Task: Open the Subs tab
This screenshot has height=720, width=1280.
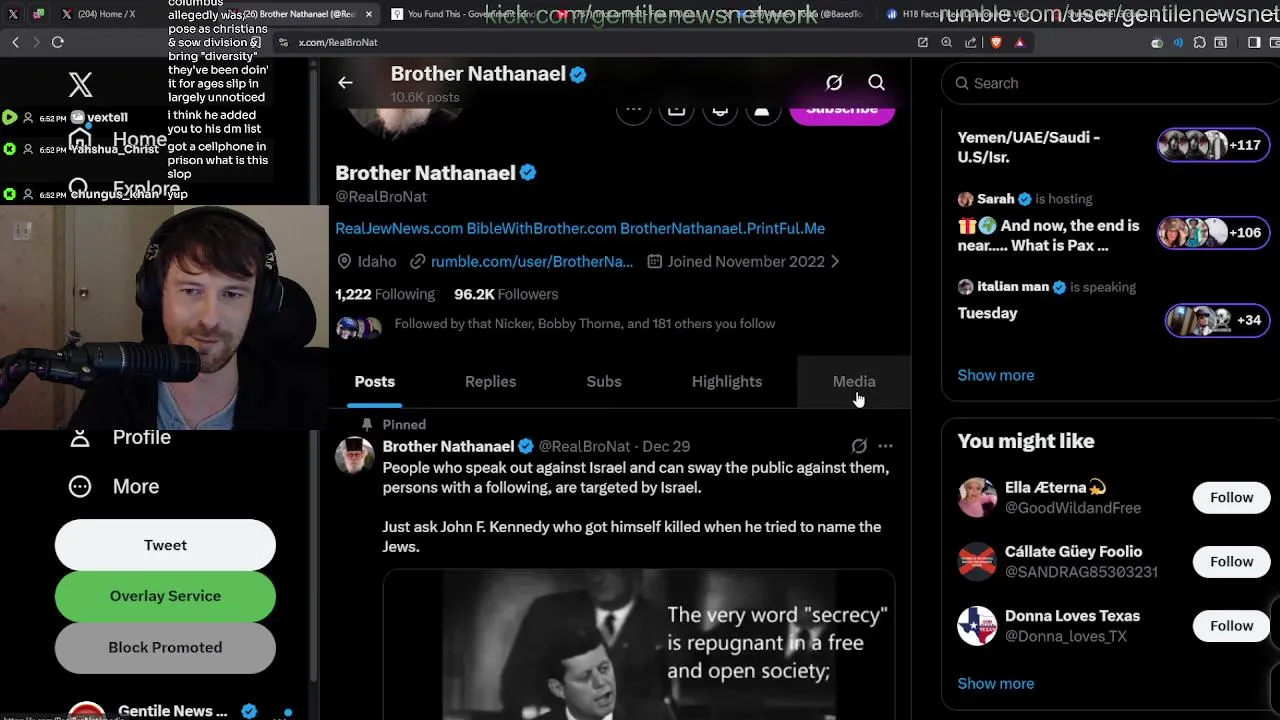Action: coord(604,381)
